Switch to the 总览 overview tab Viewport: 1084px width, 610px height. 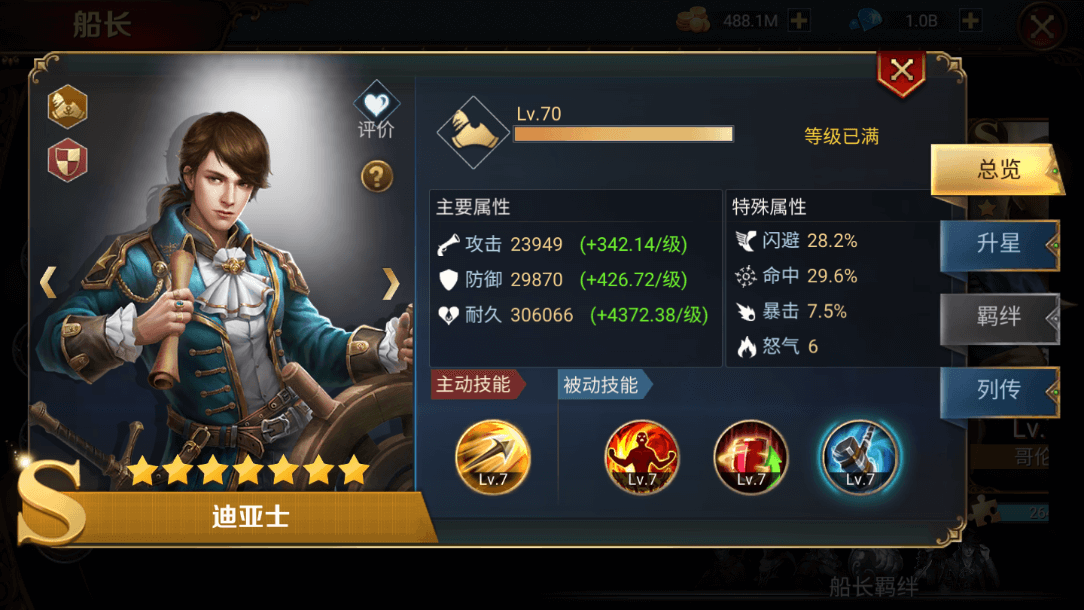[x=998, y=169]
